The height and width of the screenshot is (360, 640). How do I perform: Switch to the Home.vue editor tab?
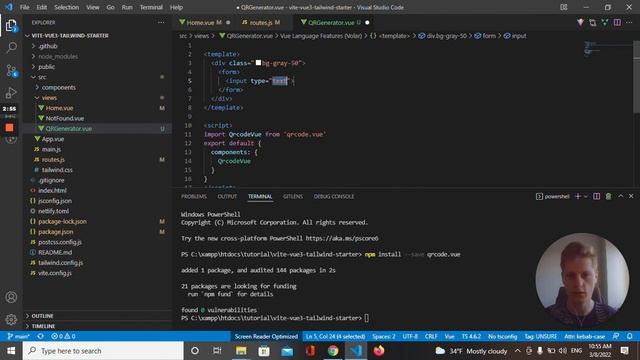point(204,22)
